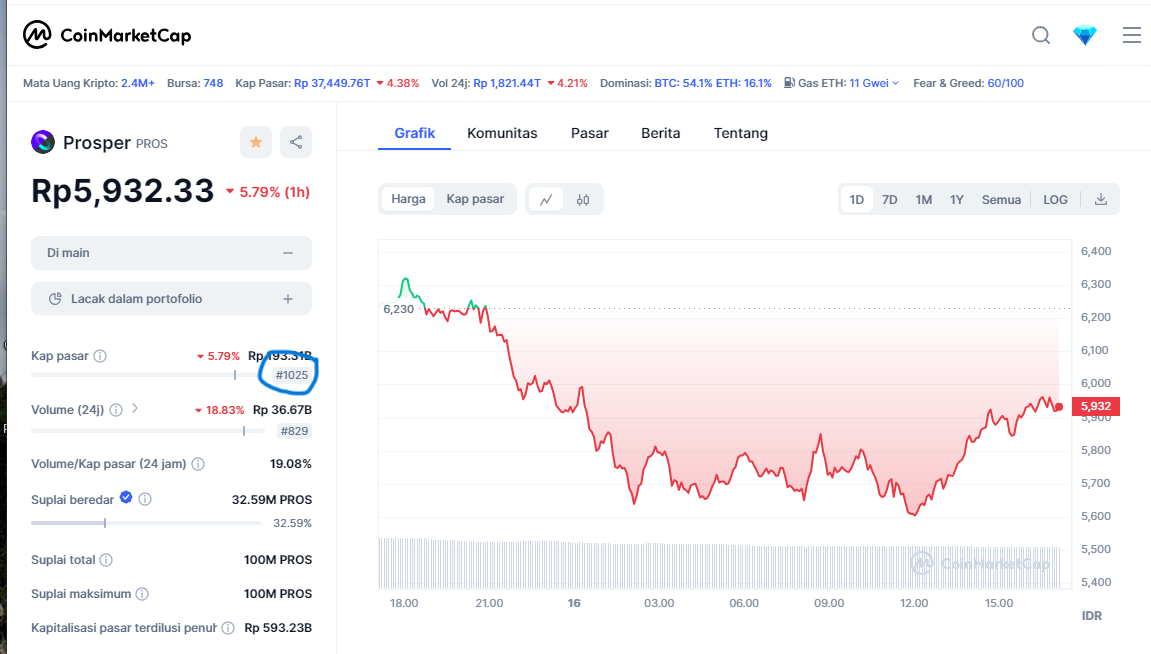Open the search magnifier icon

[x=1041, y=35]
